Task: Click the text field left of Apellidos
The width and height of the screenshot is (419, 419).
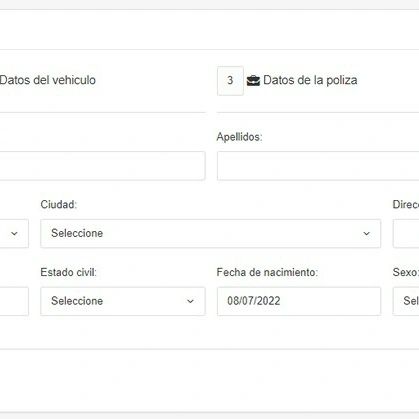Action: 102,166
